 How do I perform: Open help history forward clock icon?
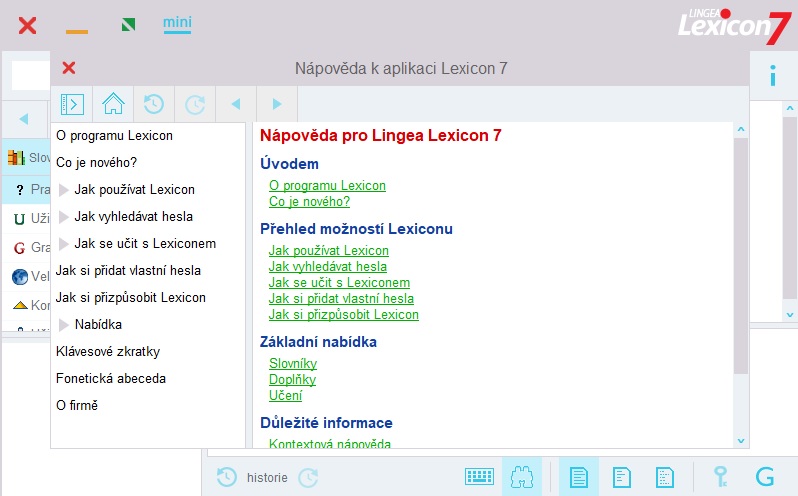[x=195, y=104]
